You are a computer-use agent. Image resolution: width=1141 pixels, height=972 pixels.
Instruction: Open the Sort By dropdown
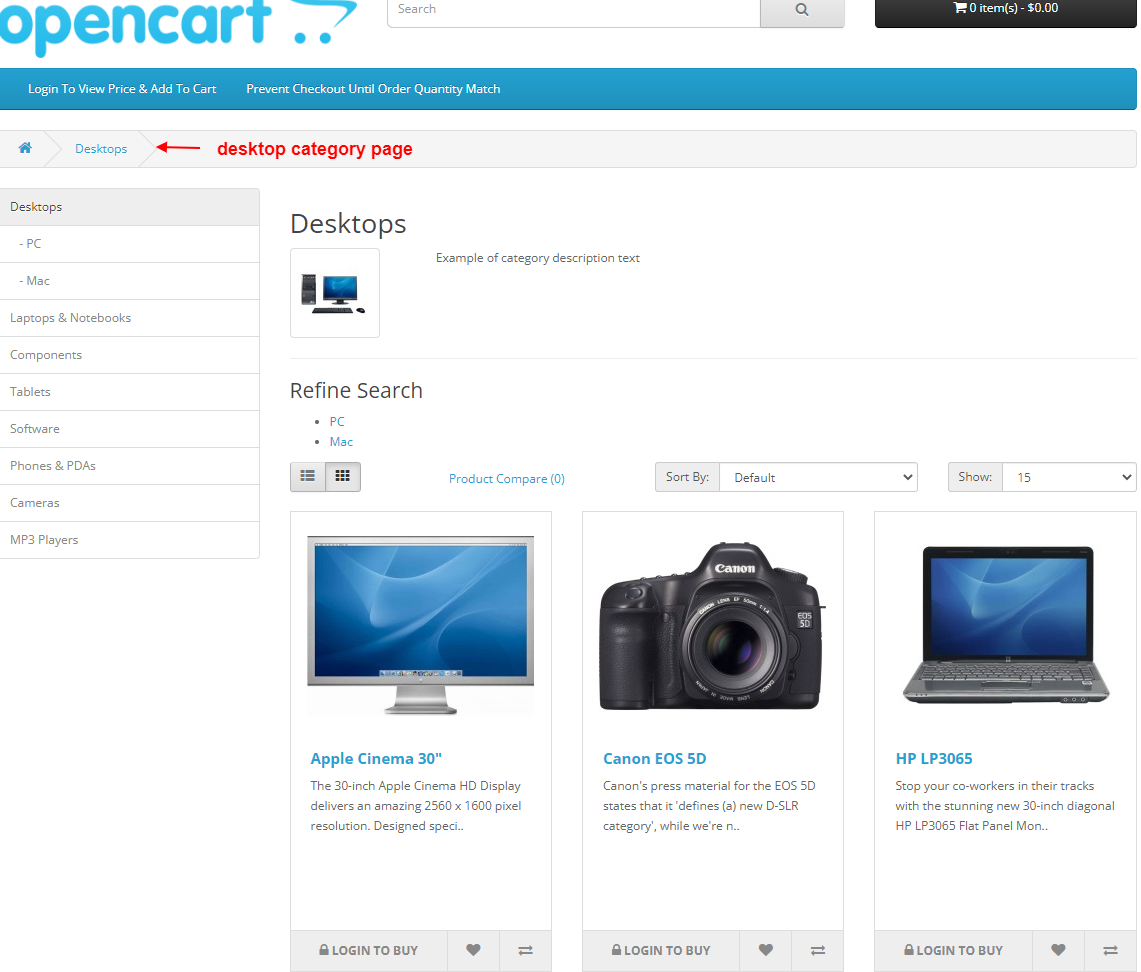click(818, 477)
